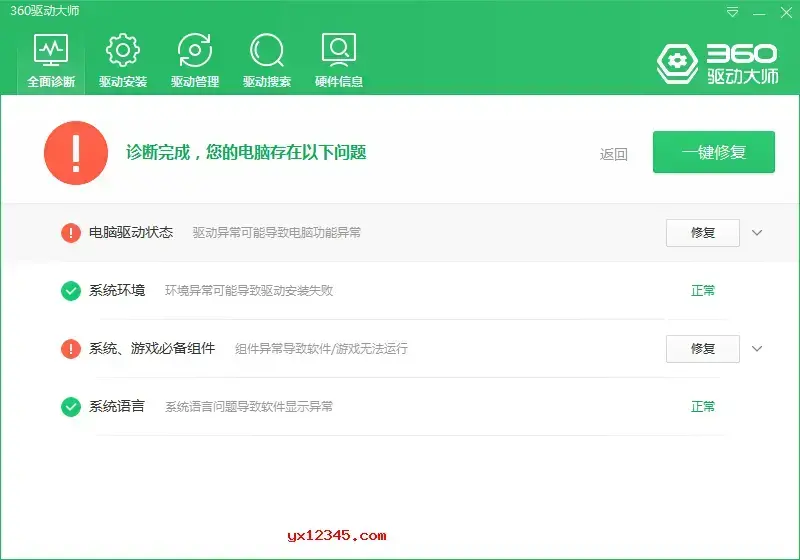This screenshot has width=800, height=560.
Task: Click the green check icon beside 系统环境
Action: point(71,291)
